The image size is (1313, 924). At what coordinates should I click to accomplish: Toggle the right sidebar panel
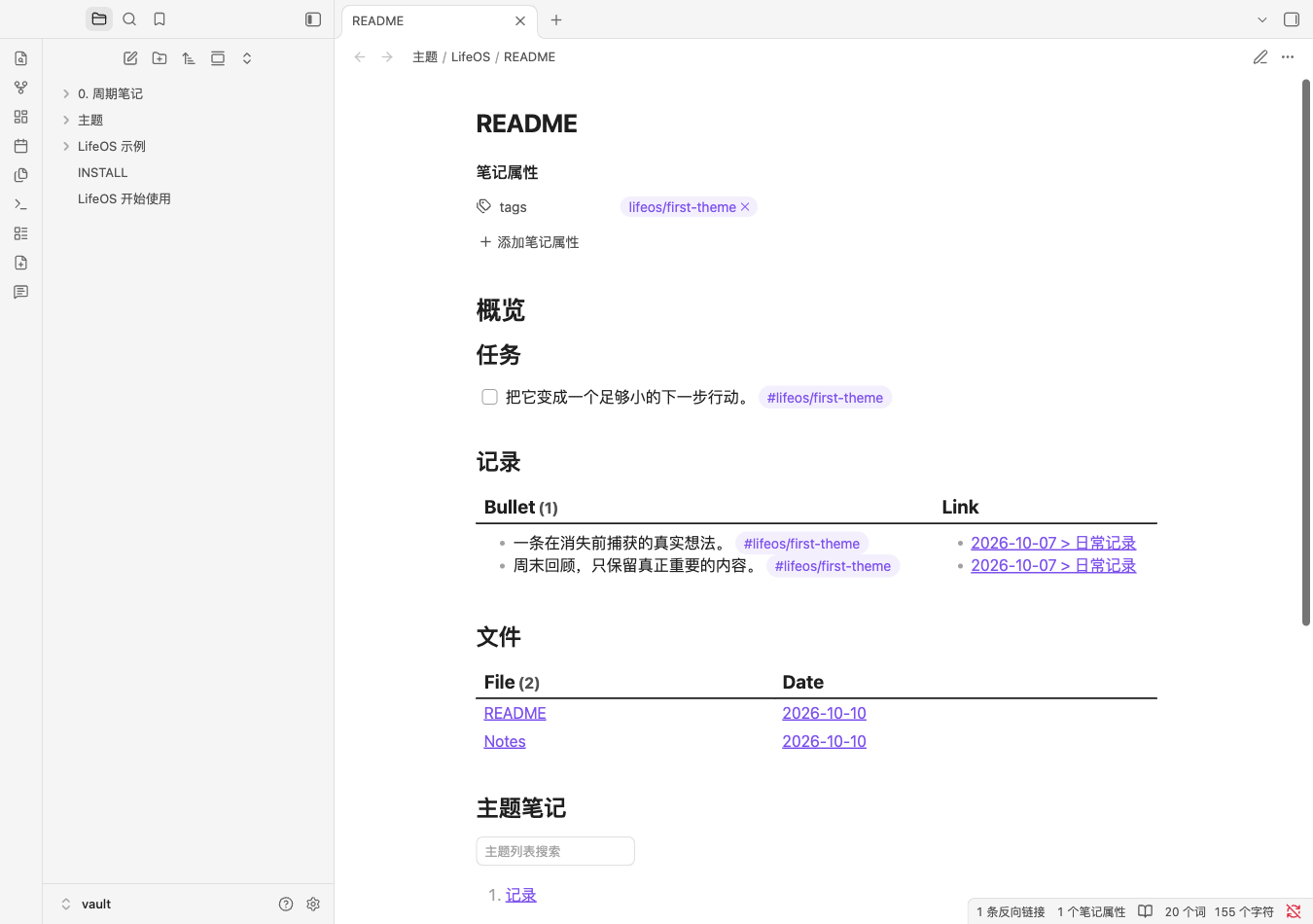1292,19
